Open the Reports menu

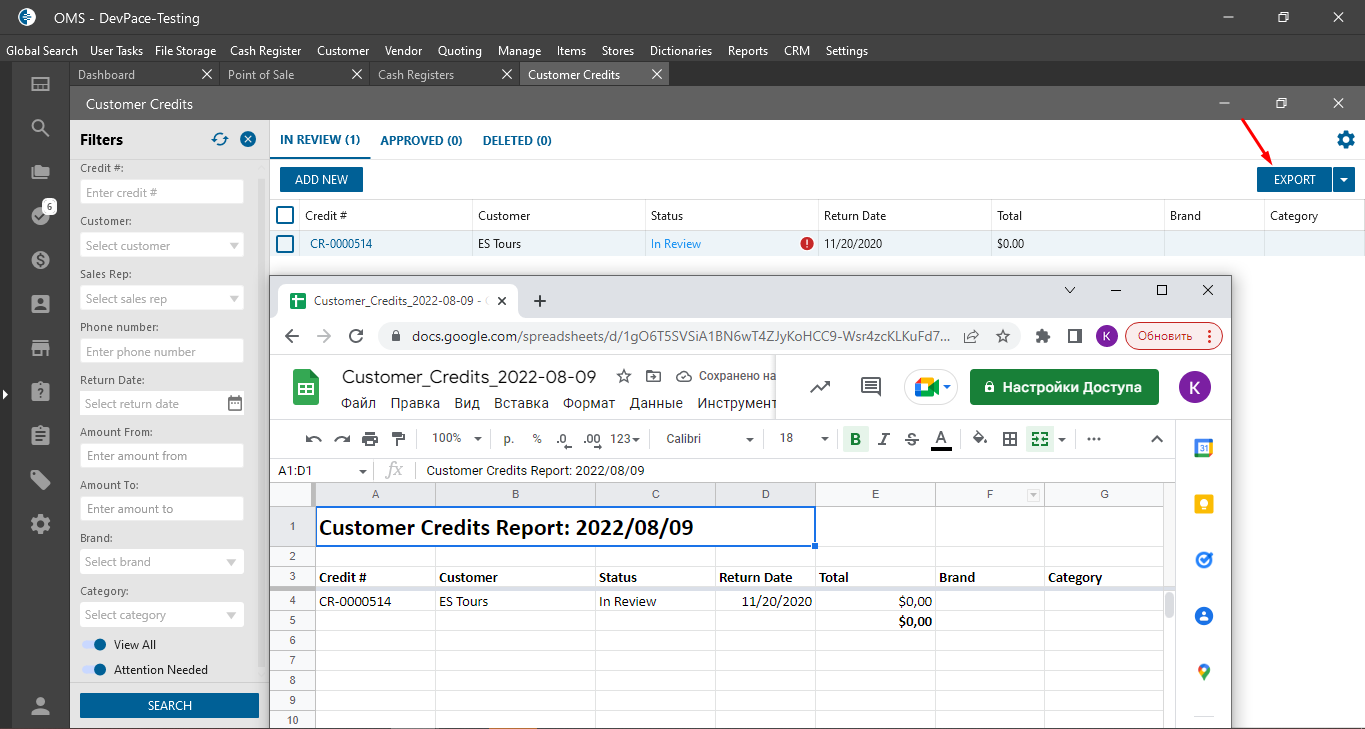[x=747, y=51]
